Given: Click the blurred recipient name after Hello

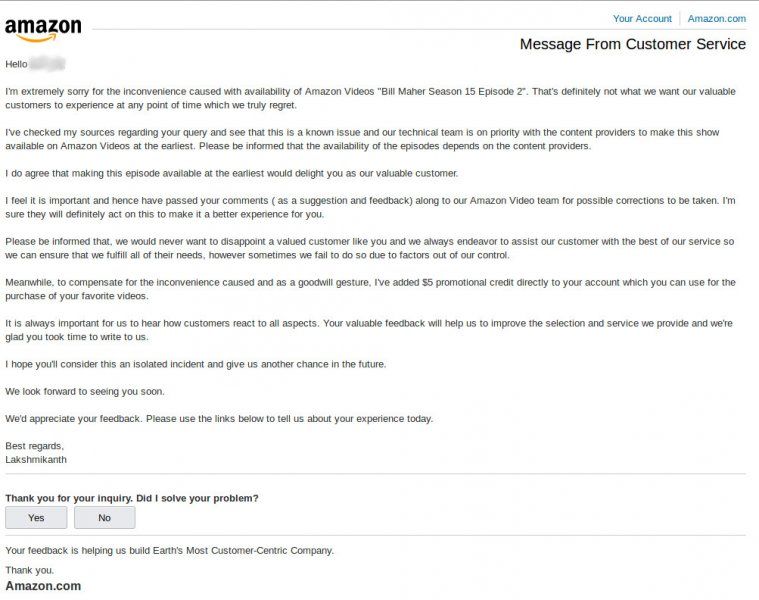Looking at the screenshot, I should pyautogui.click(x=47, y=64).
